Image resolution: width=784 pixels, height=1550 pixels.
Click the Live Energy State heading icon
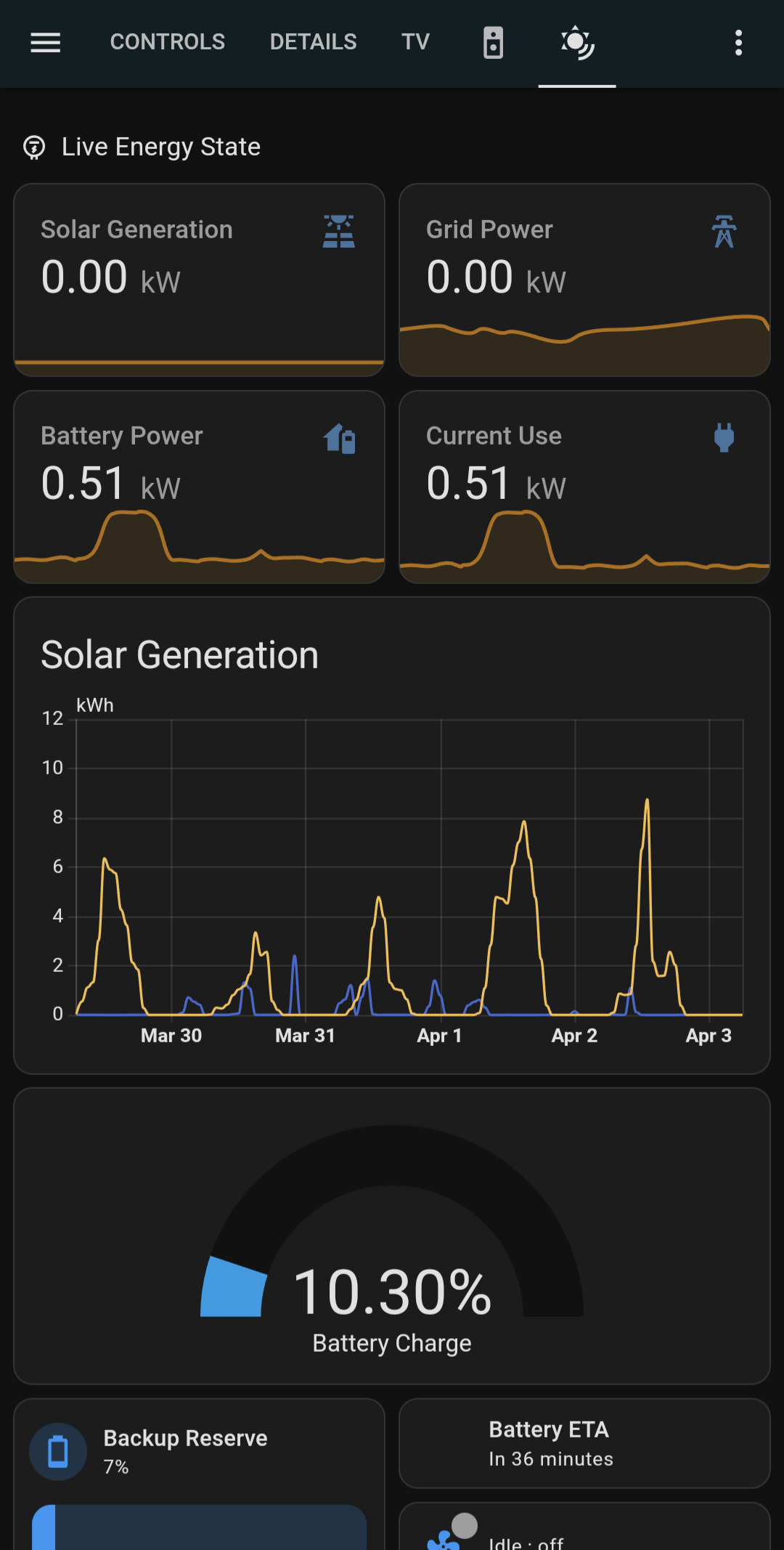pos(34,147)
